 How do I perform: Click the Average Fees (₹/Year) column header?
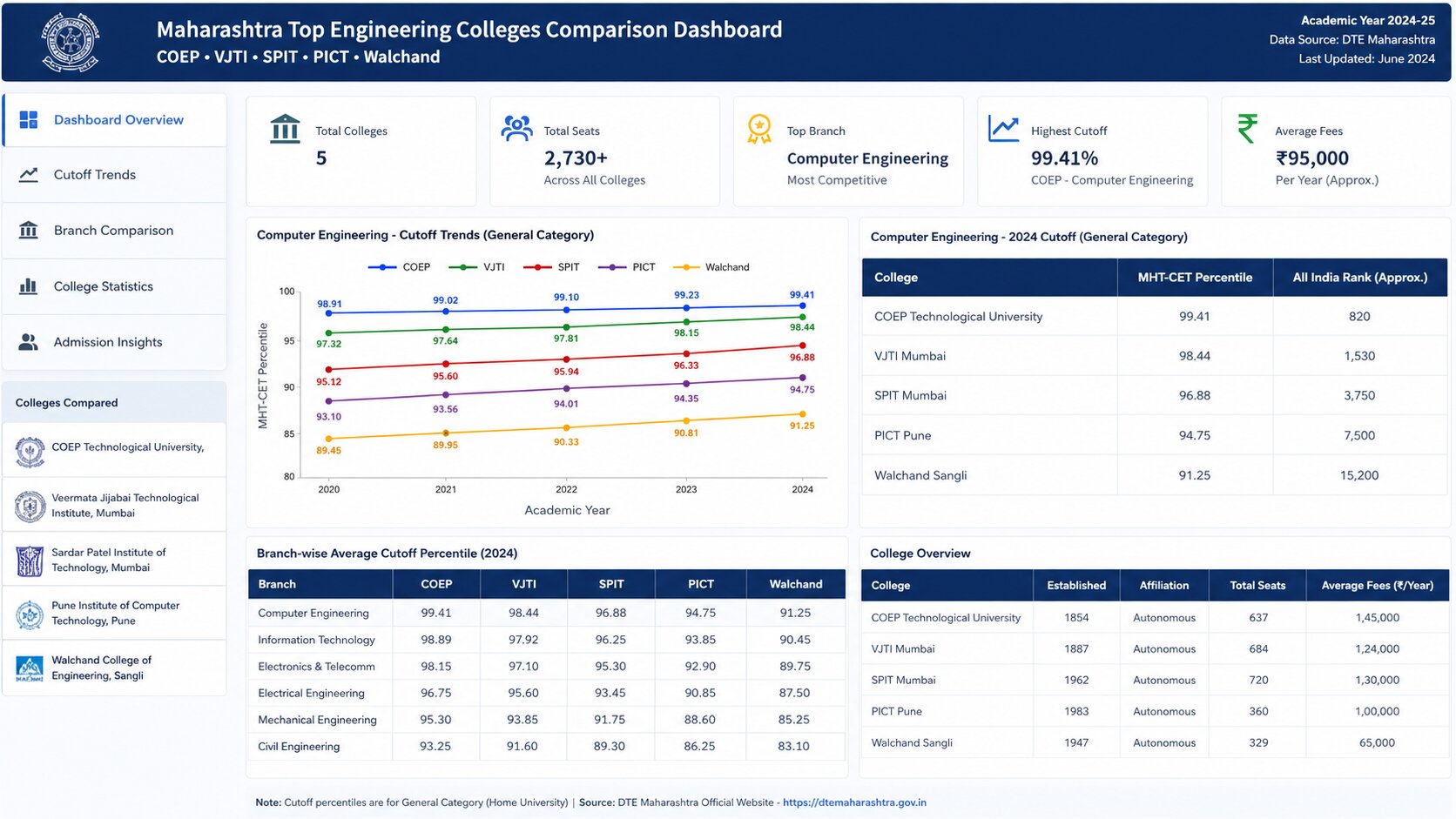[1378, 586]
